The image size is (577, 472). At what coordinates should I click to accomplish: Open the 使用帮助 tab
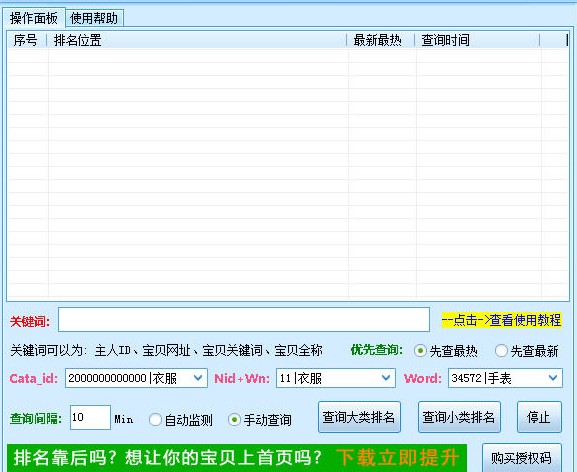(94, 18)
